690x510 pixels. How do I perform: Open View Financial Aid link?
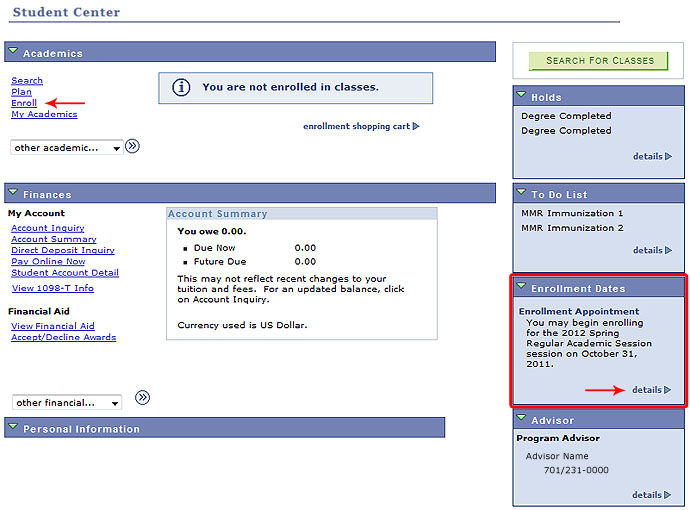point(52,326)
